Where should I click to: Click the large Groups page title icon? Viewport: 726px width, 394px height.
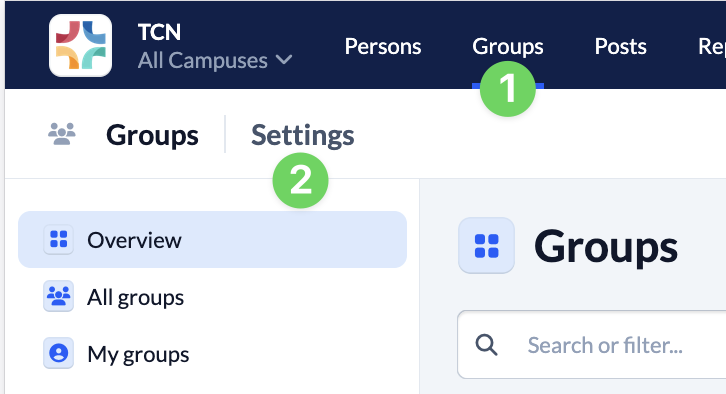[x=486, y=245]
